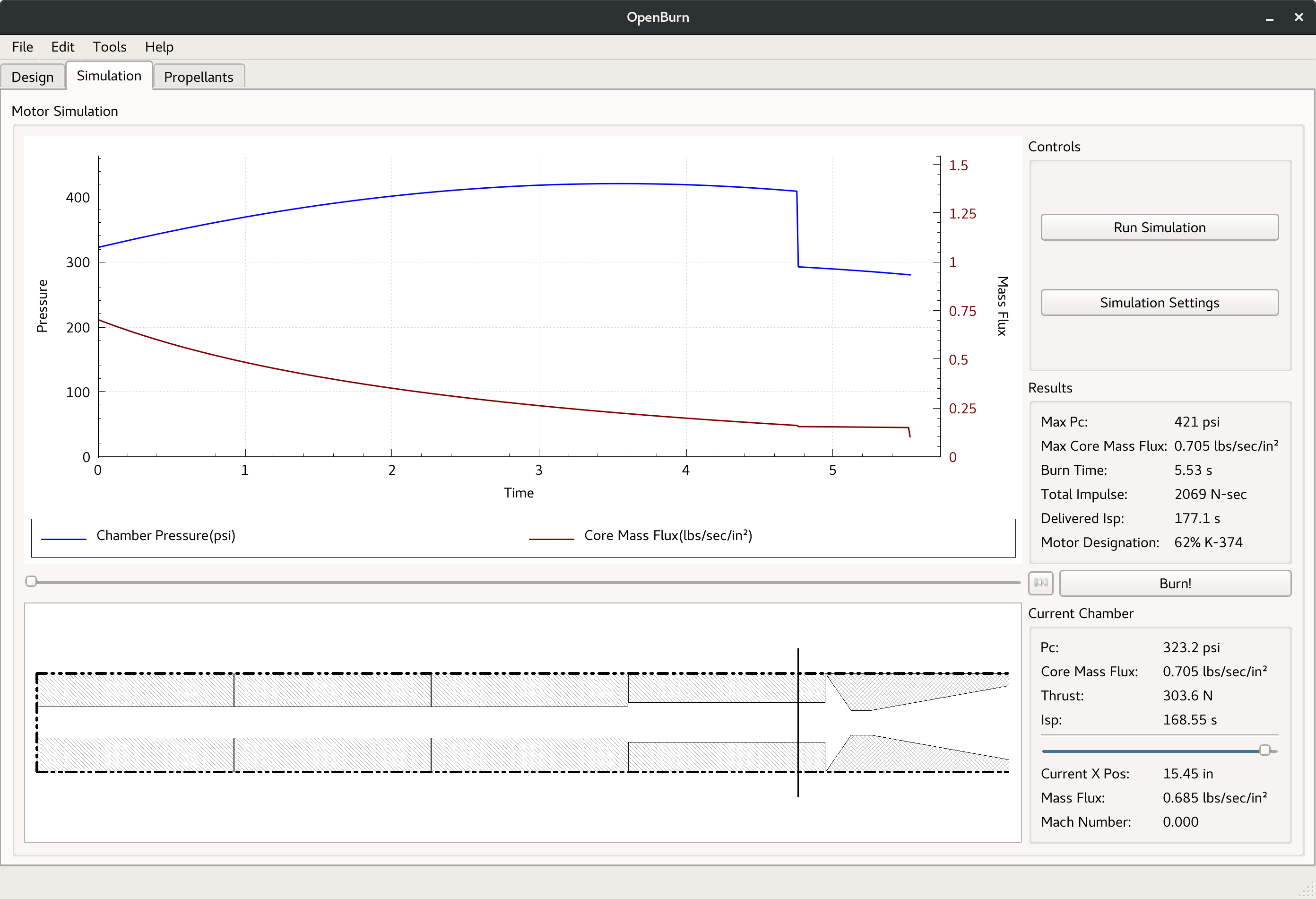Viewport: 1316px width, 899px height.
Task: Click the Current X Pos value 15.45 in
Action: 1187,774
